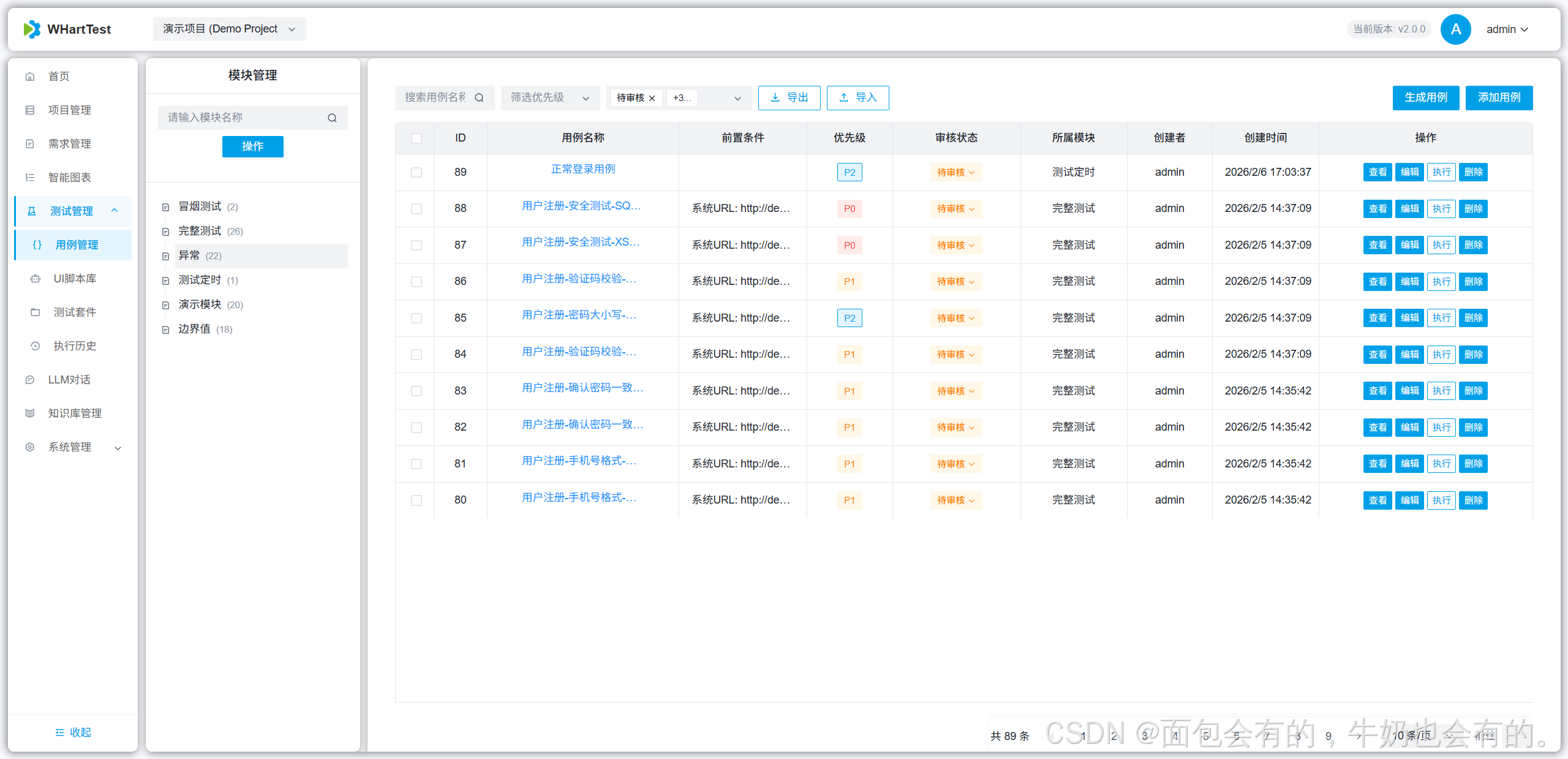Open the UI脚本库 menu item

click(75, 279)
